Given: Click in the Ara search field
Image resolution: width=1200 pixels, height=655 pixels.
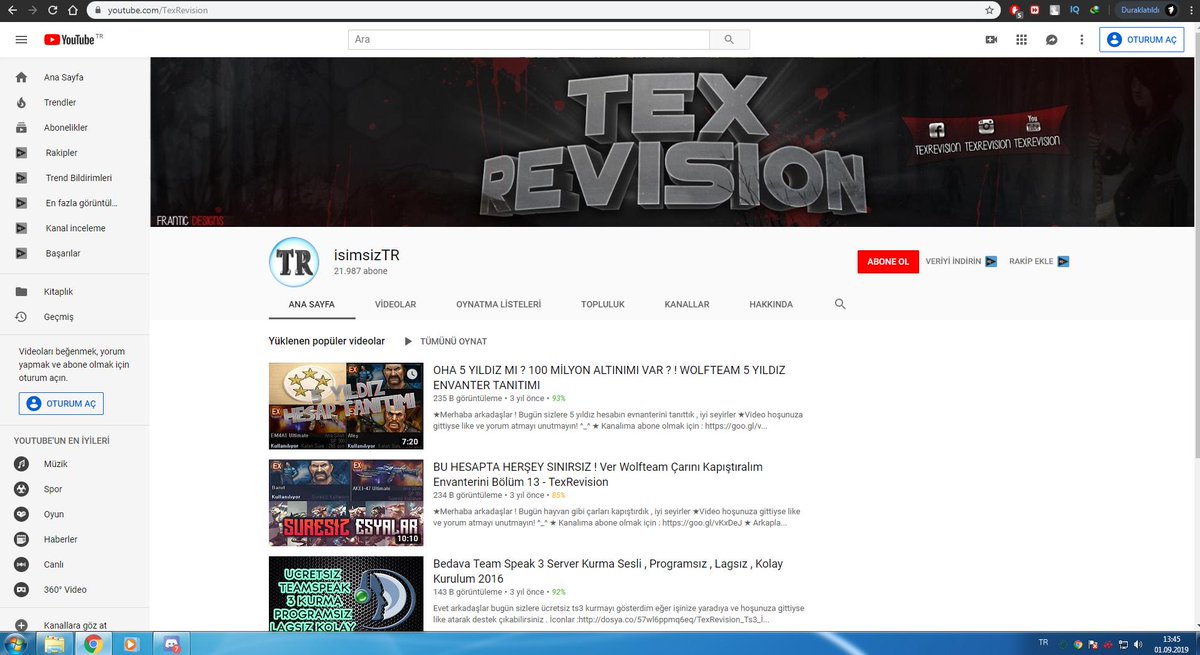Looking at the screenshot, I should [x=529, y=39].
